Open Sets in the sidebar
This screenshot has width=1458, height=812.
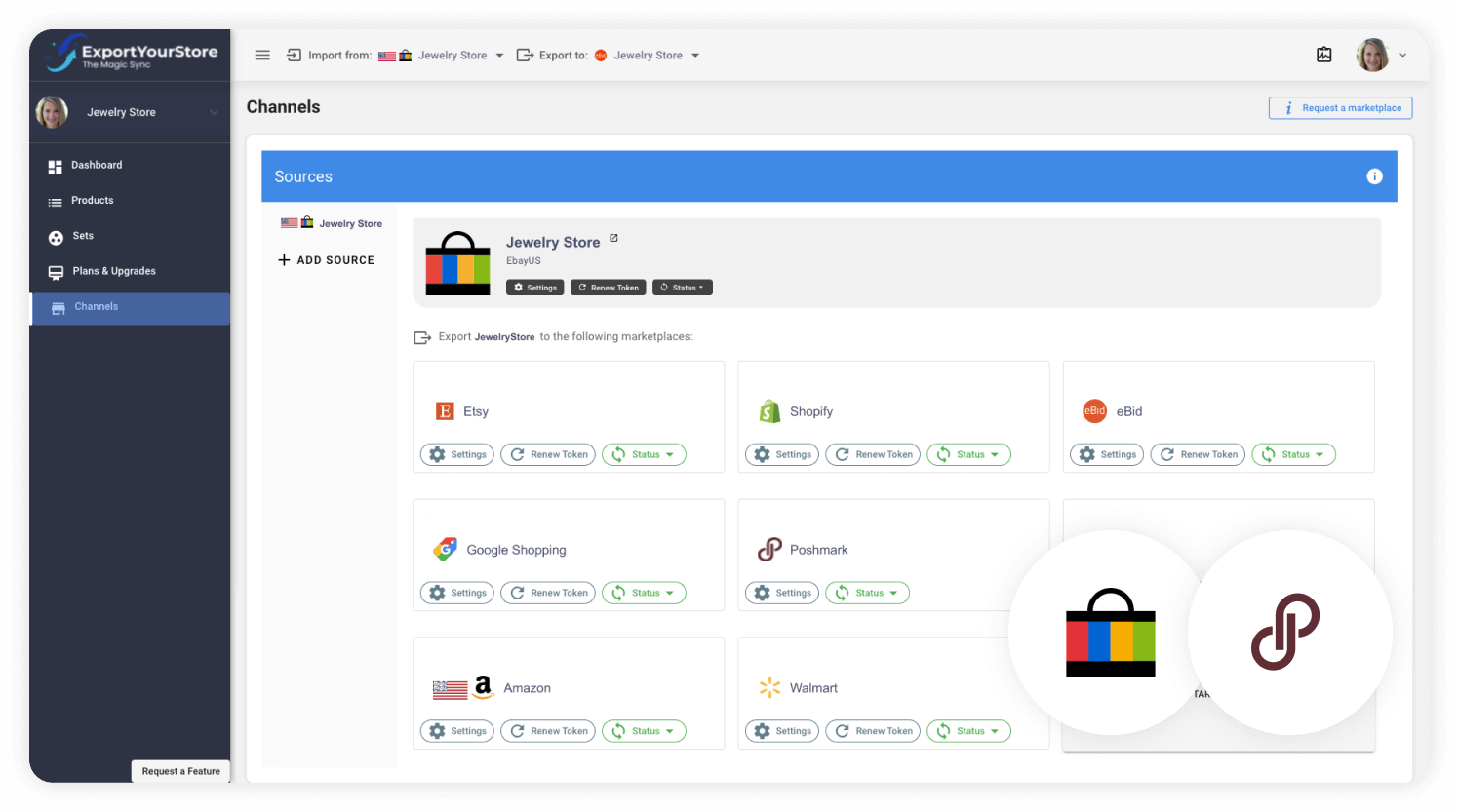tap(130, 236)
